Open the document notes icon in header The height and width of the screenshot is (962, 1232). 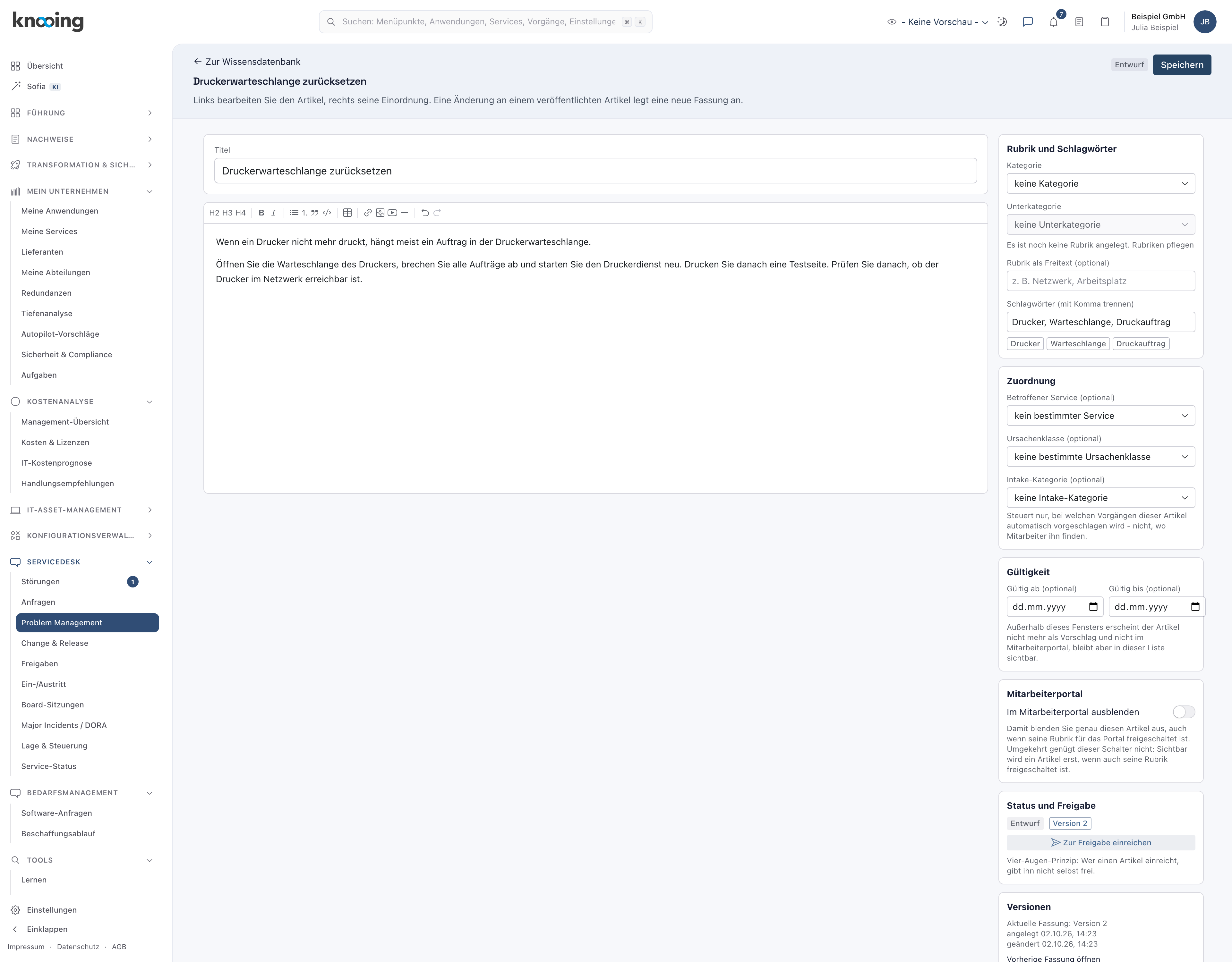[x=1079, y=22]
